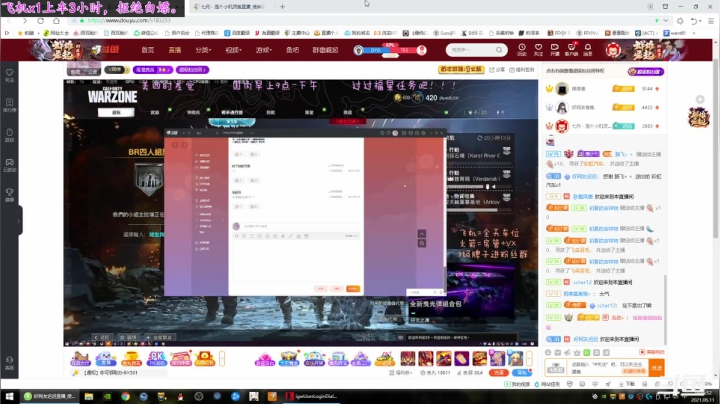Open watch history clock icon
Screen dimensions: 720x404
522,50
